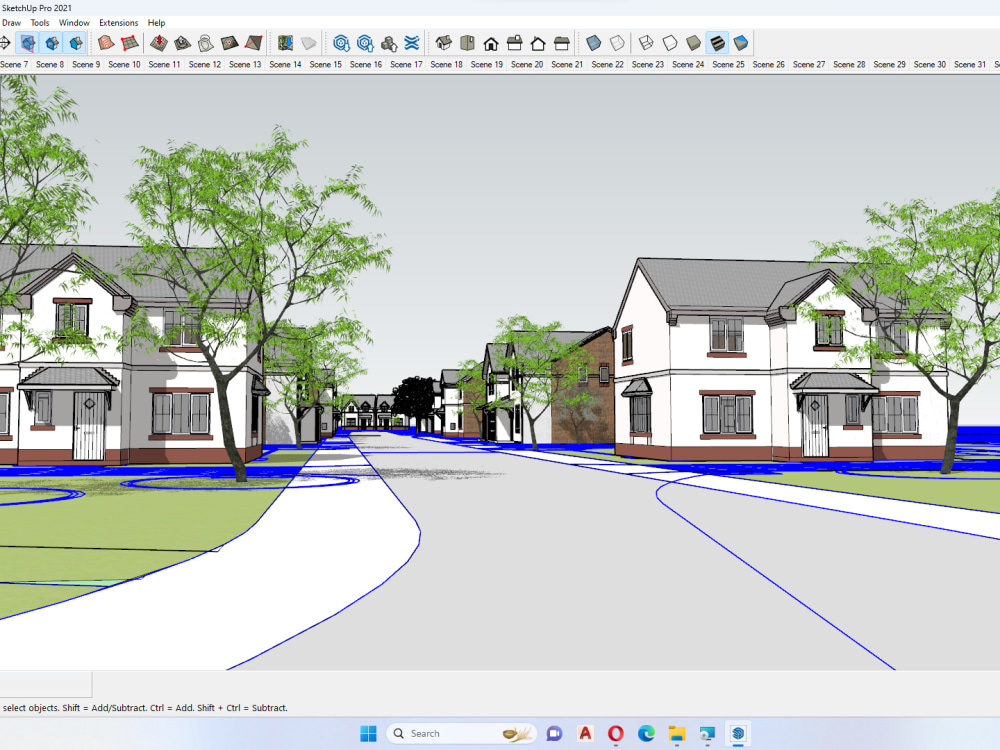
Task: Switch to Scene 12 tab
Action: tap(205, 64)
